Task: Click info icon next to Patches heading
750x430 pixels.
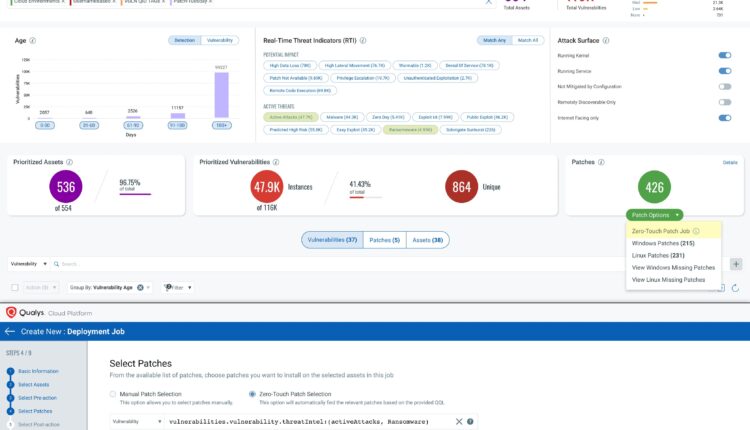Action: (x=601, y=162)
